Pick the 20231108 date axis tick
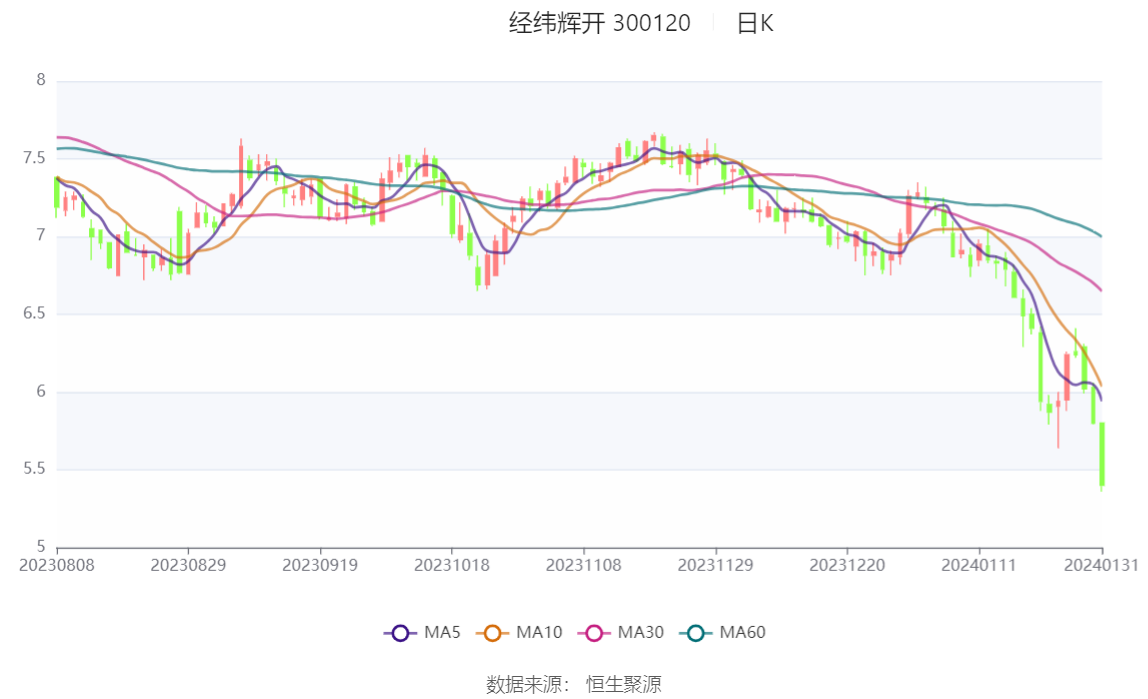 (x=584, y=565)
